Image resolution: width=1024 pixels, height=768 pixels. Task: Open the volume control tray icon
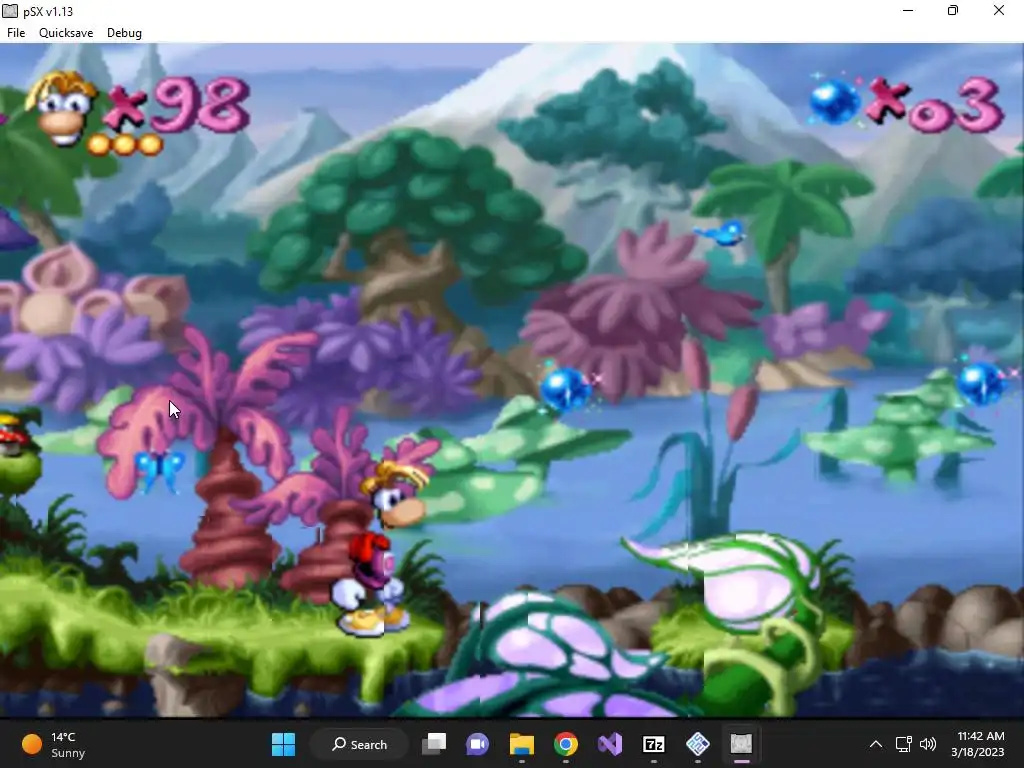pyautogui.click(x=927, y=744)
